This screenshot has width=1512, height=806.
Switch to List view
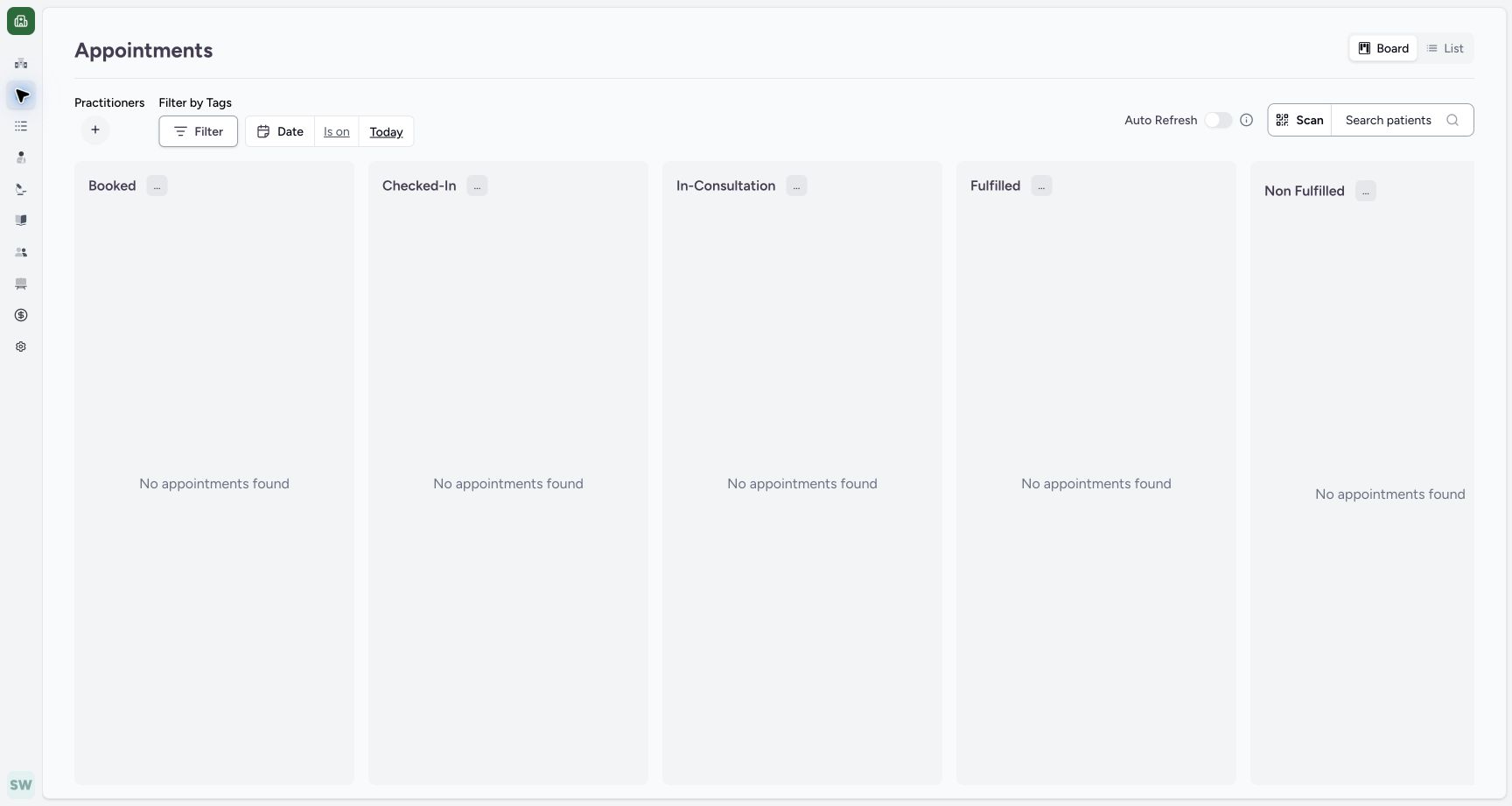[1445, 48]
